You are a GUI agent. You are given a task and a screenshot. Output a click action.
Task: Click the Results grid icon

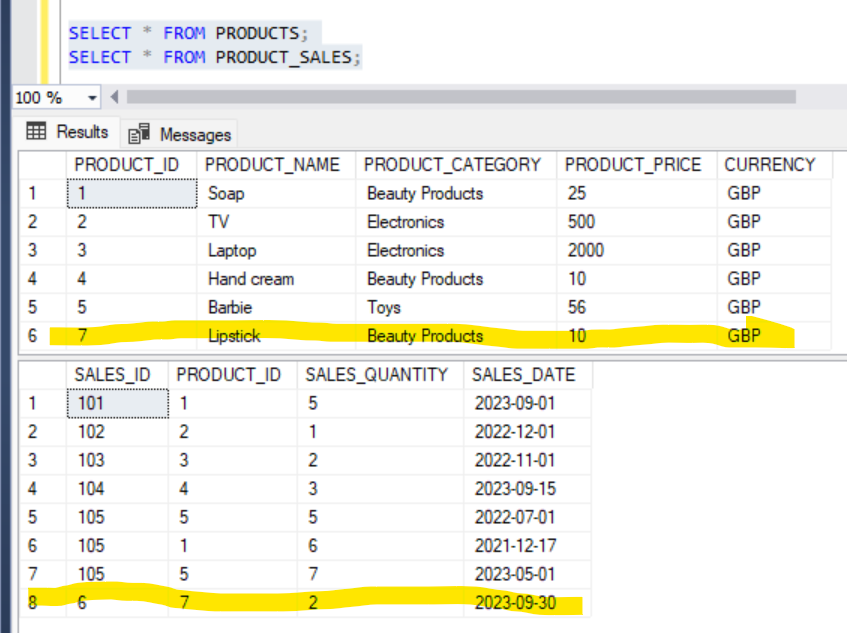point(36,132)
